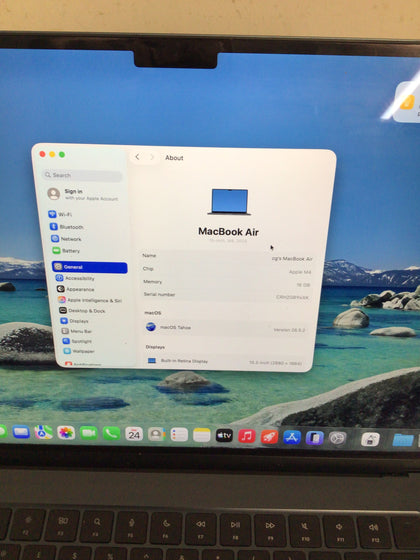Click the Built-in Retina Display row

225,361
